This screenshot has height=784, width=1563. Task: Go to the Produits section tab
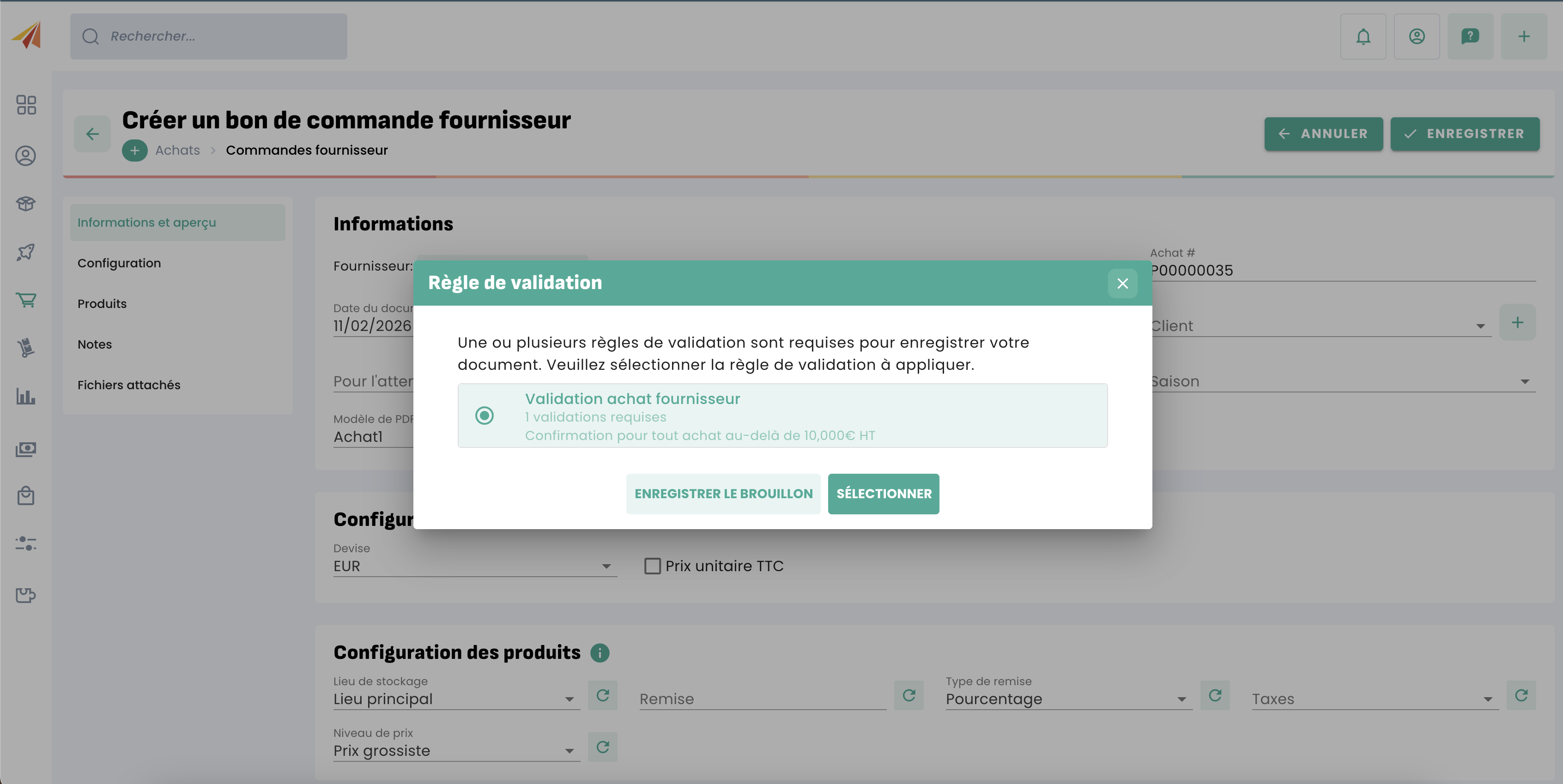(x=102, y=304)
